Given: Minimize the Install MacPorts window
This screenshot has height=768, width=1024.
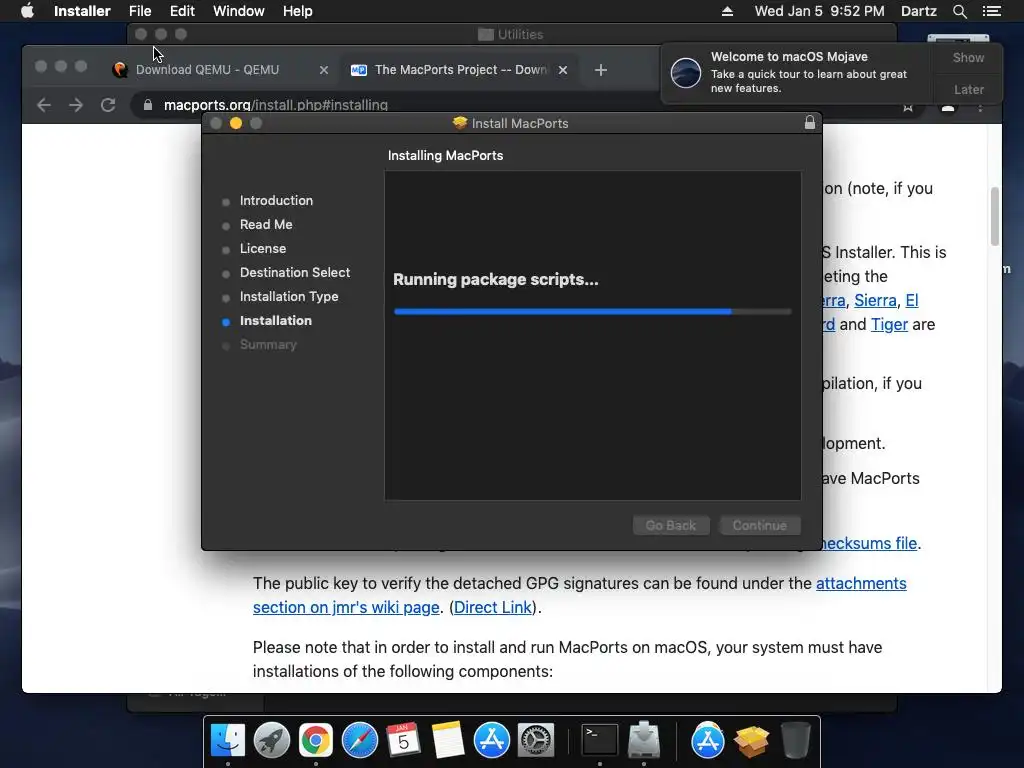Looking at the screenshot, I should (x=236, y=123).
